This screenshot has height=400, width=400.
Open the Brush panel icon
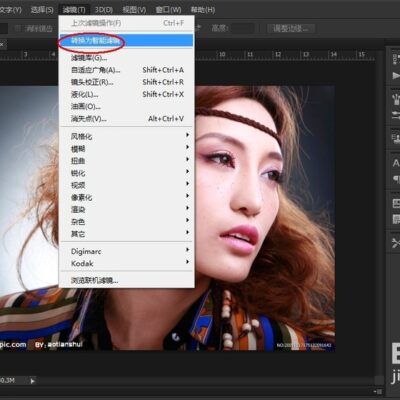point(396,99)
